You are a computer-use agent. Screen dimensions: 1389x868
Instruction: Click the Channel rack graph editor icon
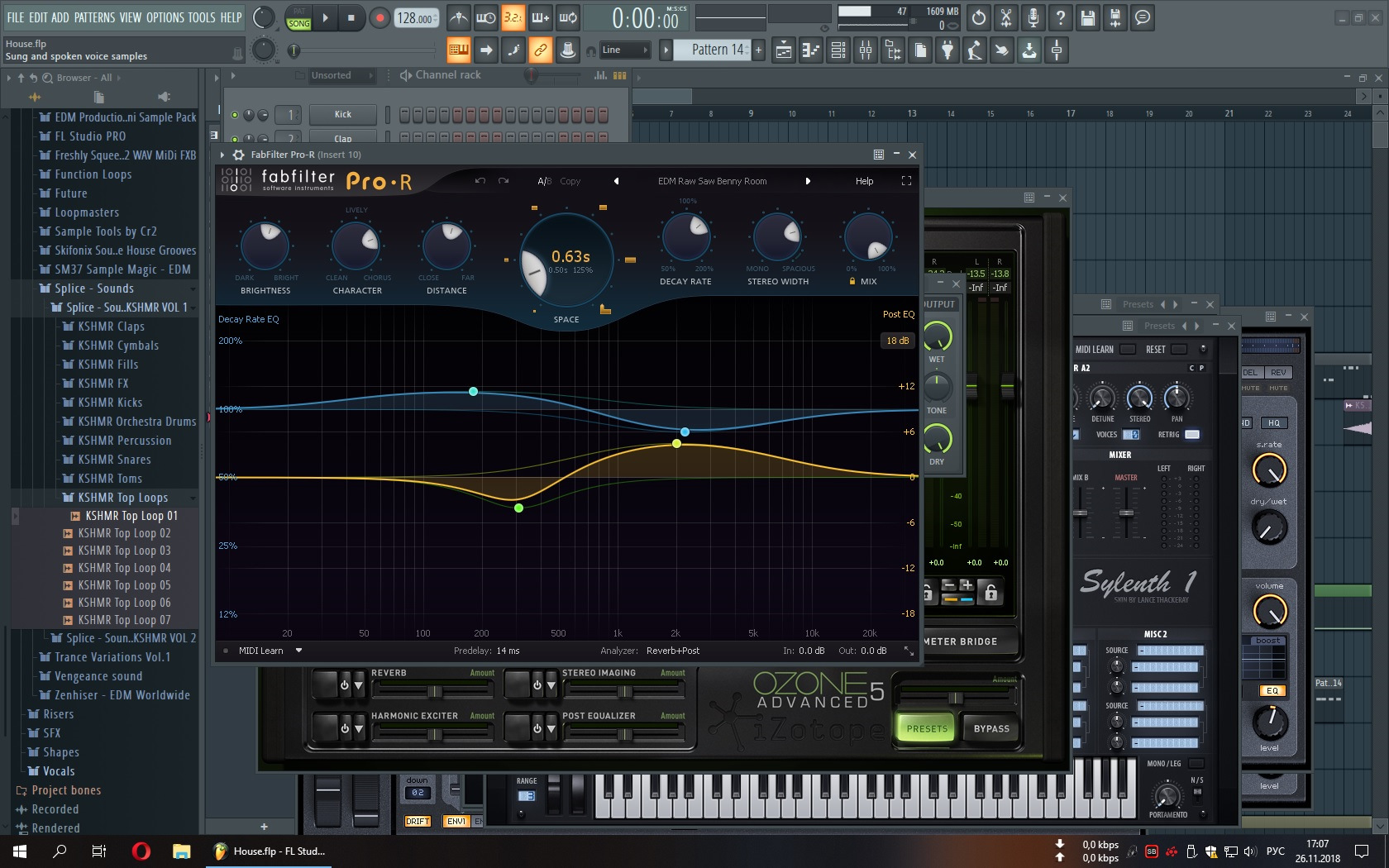(x=601, y=75)
